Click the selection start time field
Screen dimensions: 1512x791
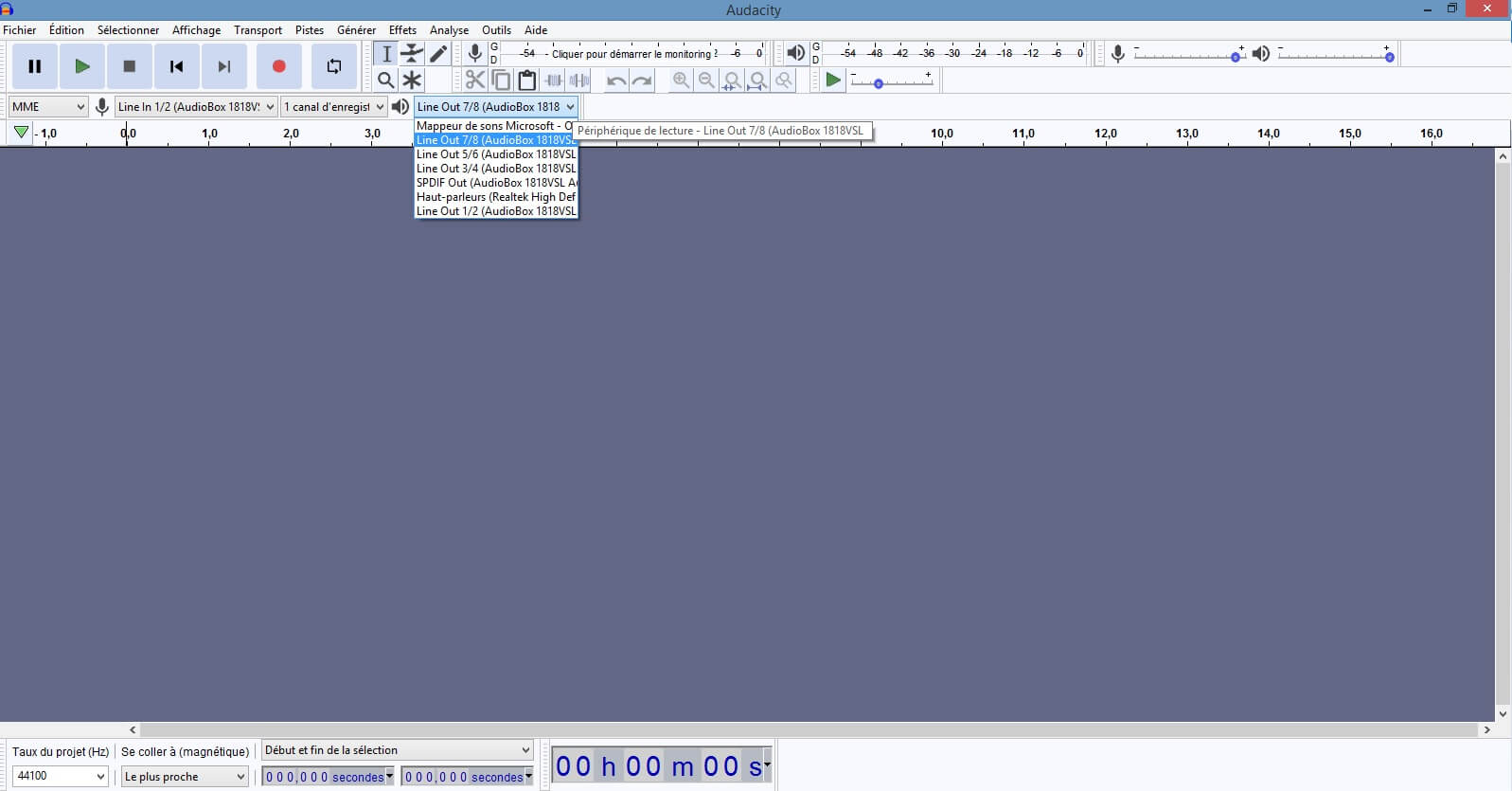328,777
